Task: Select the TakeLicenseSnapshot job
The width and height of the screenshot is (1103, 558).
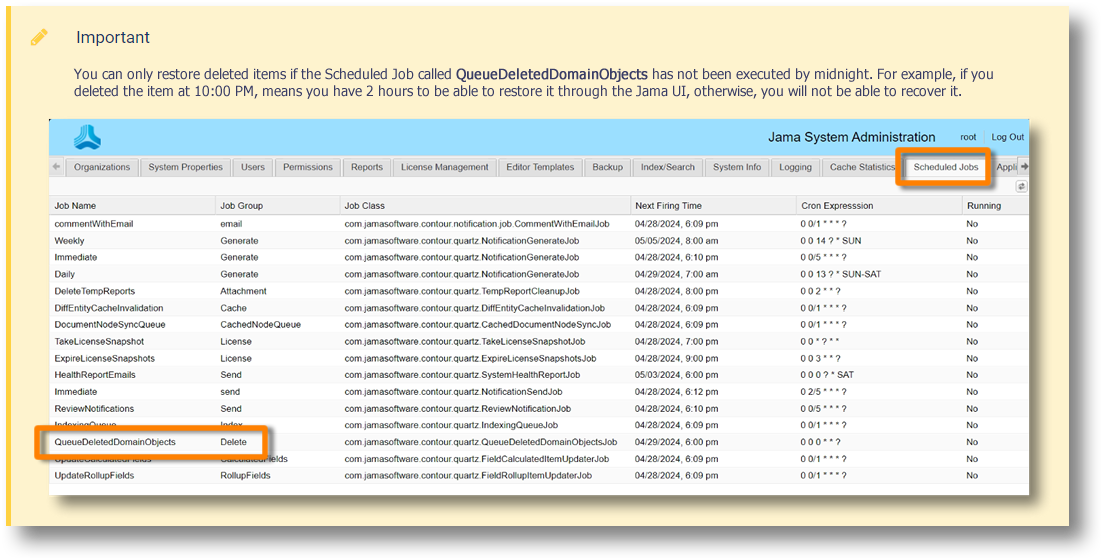Action: (99, 341)
